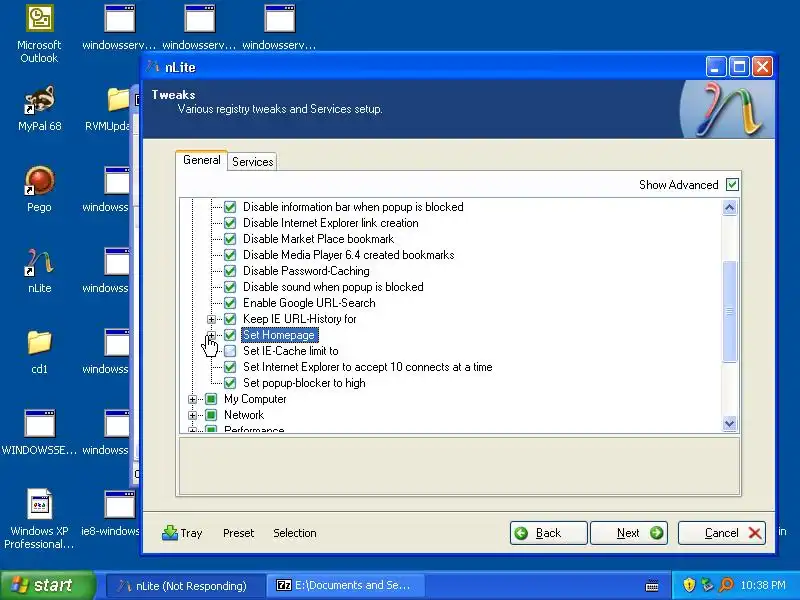This screenshot has height=600, width=800.
Task: Uncheck Set popup-blocker to high
Action: point(230,383)
